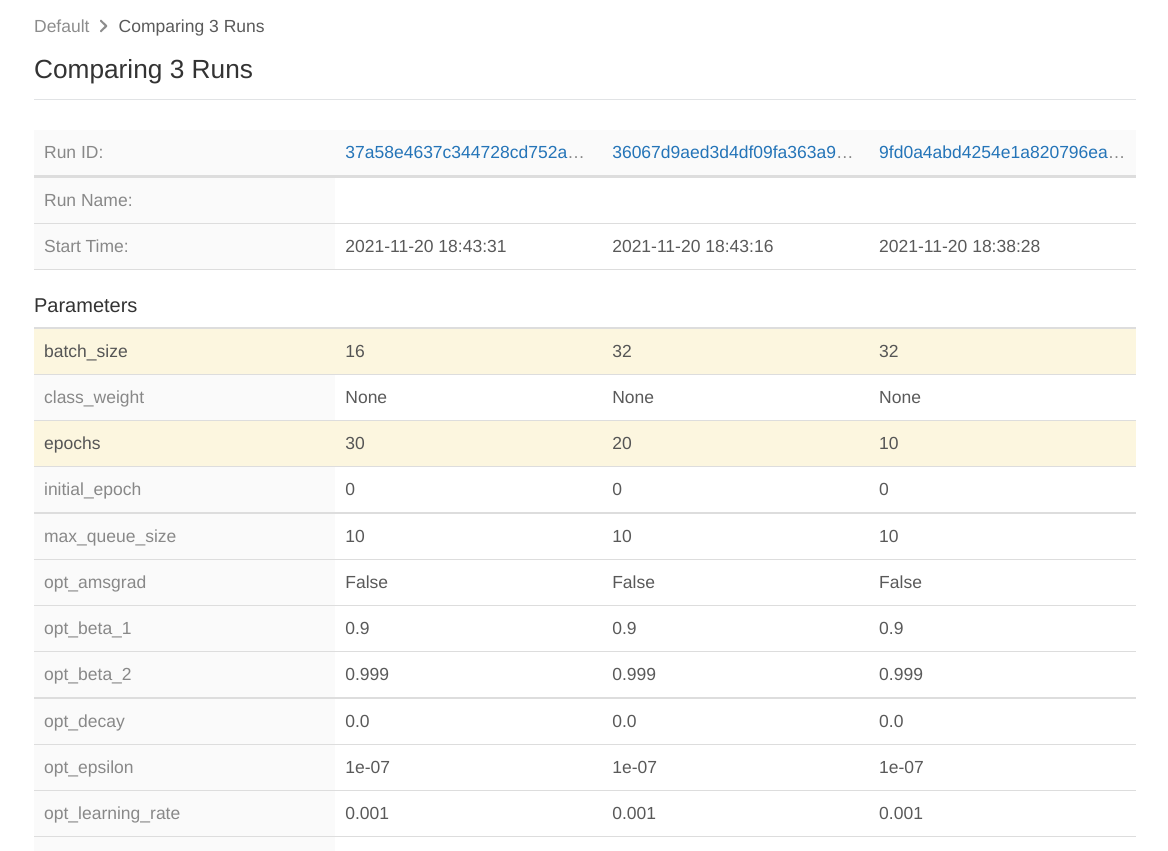This screenshot has width=1168, height=851.
Task: Click the epochs value 20
Action: 622,443
